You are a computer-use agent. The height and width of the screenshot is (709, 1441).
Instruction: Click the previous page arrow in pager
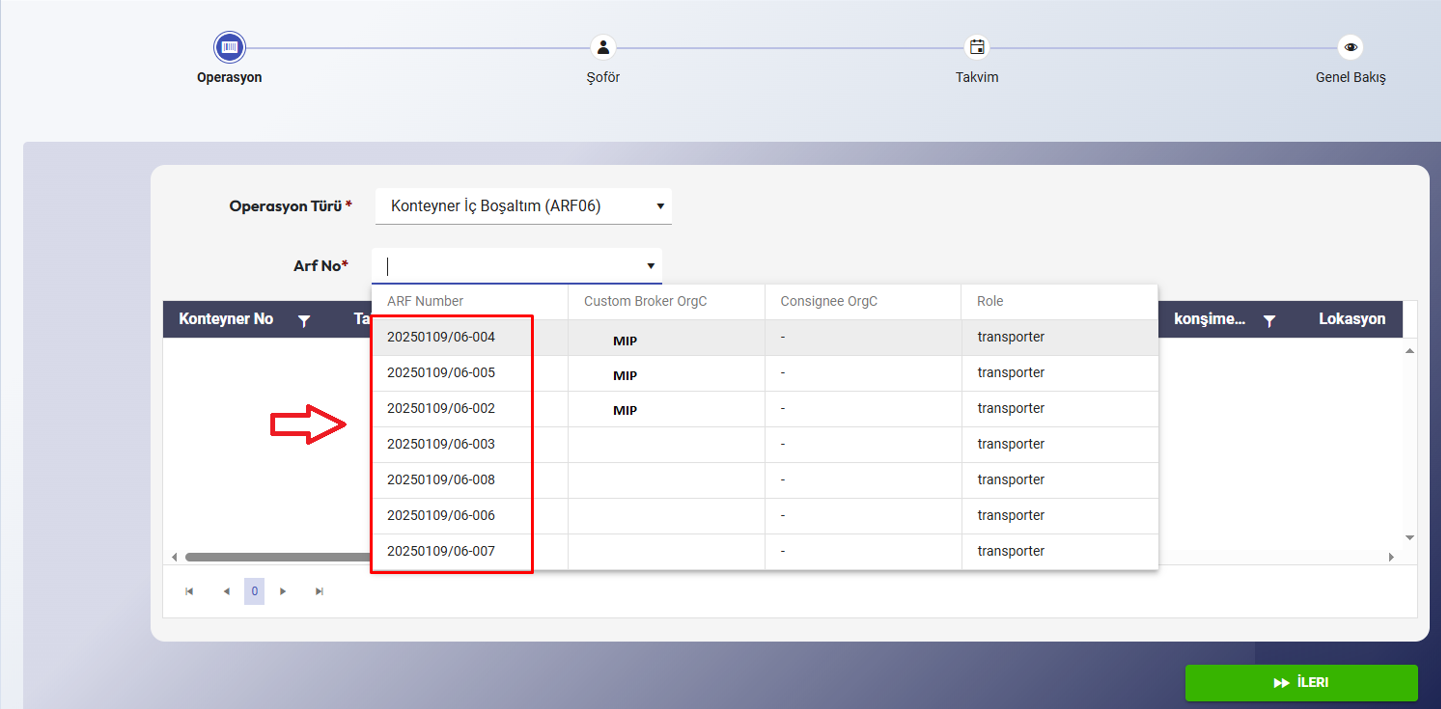tap(226, 592)
